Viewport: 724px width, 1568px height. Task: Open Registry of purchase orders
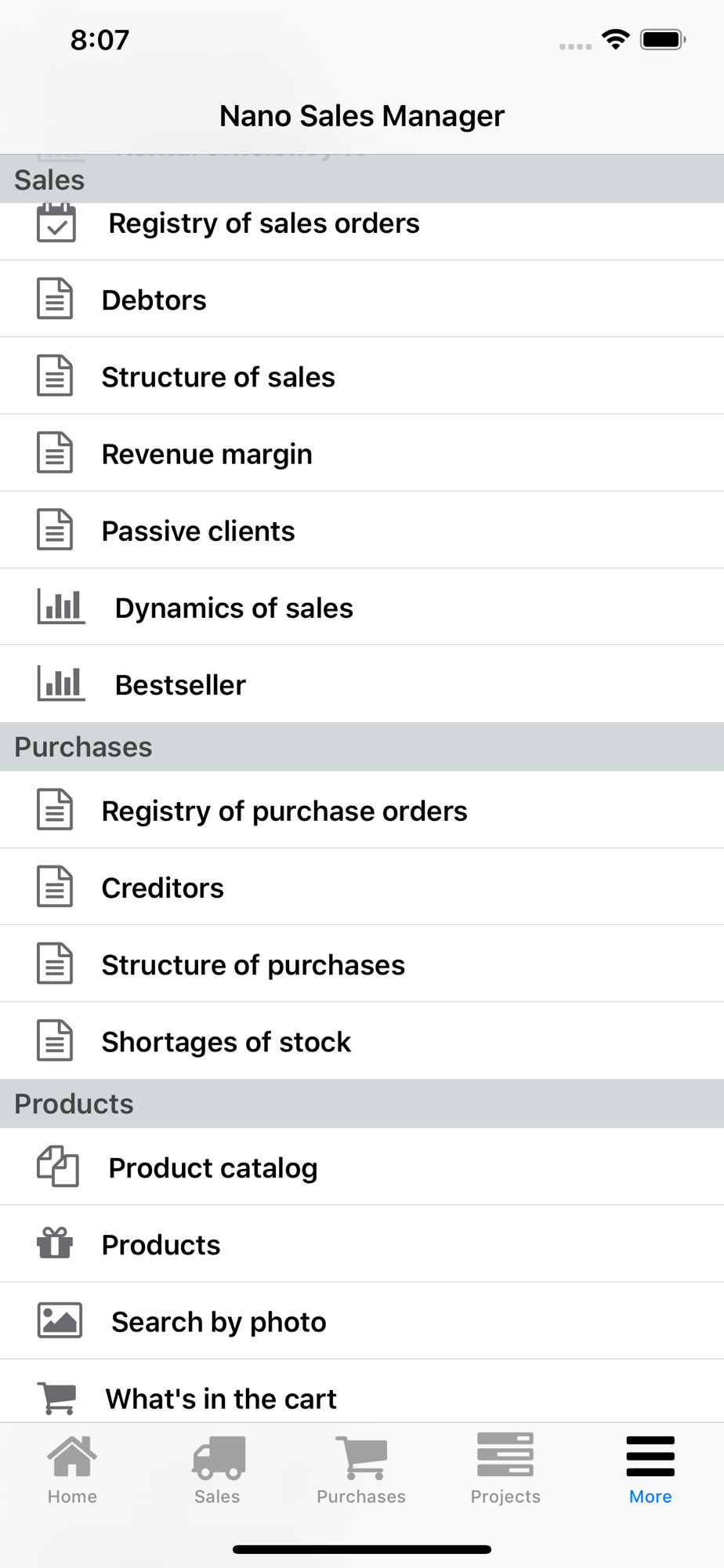pyautogui.click(x=284, y=811)
